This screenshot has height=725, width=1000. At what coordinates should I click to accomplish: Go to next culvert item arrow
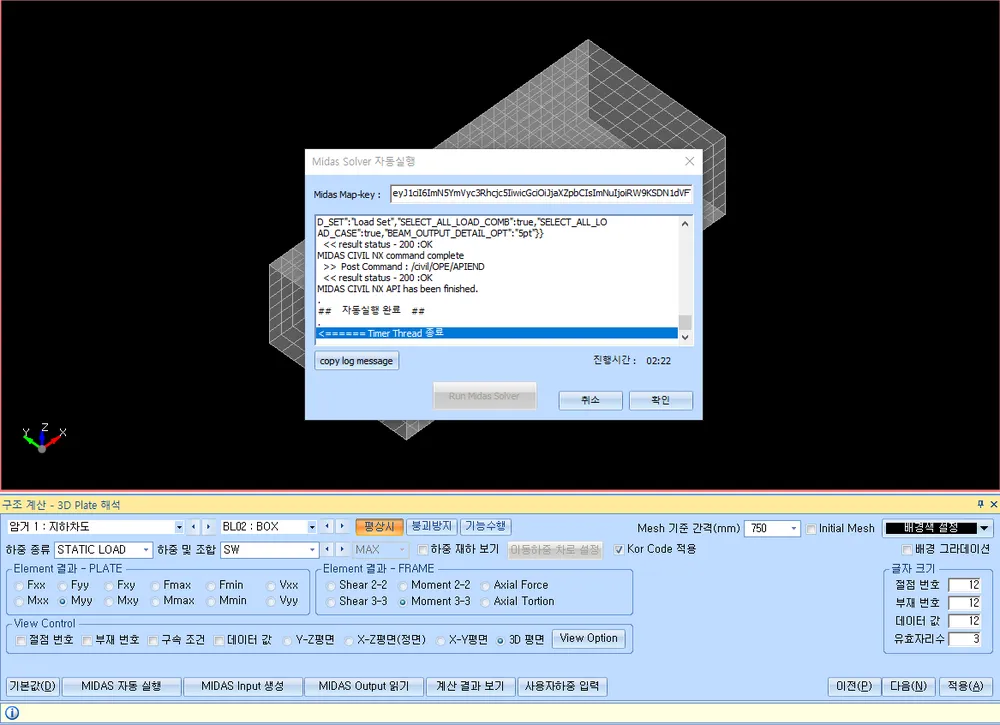pyautogui.click(x=208, y=527)
